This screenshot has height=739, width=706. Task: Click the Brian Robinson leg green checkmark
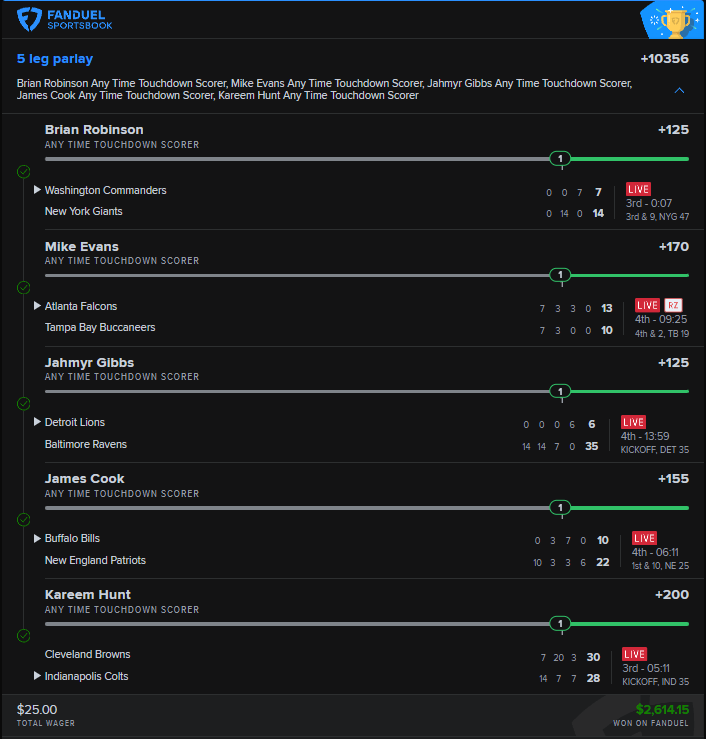pos(24,172)
